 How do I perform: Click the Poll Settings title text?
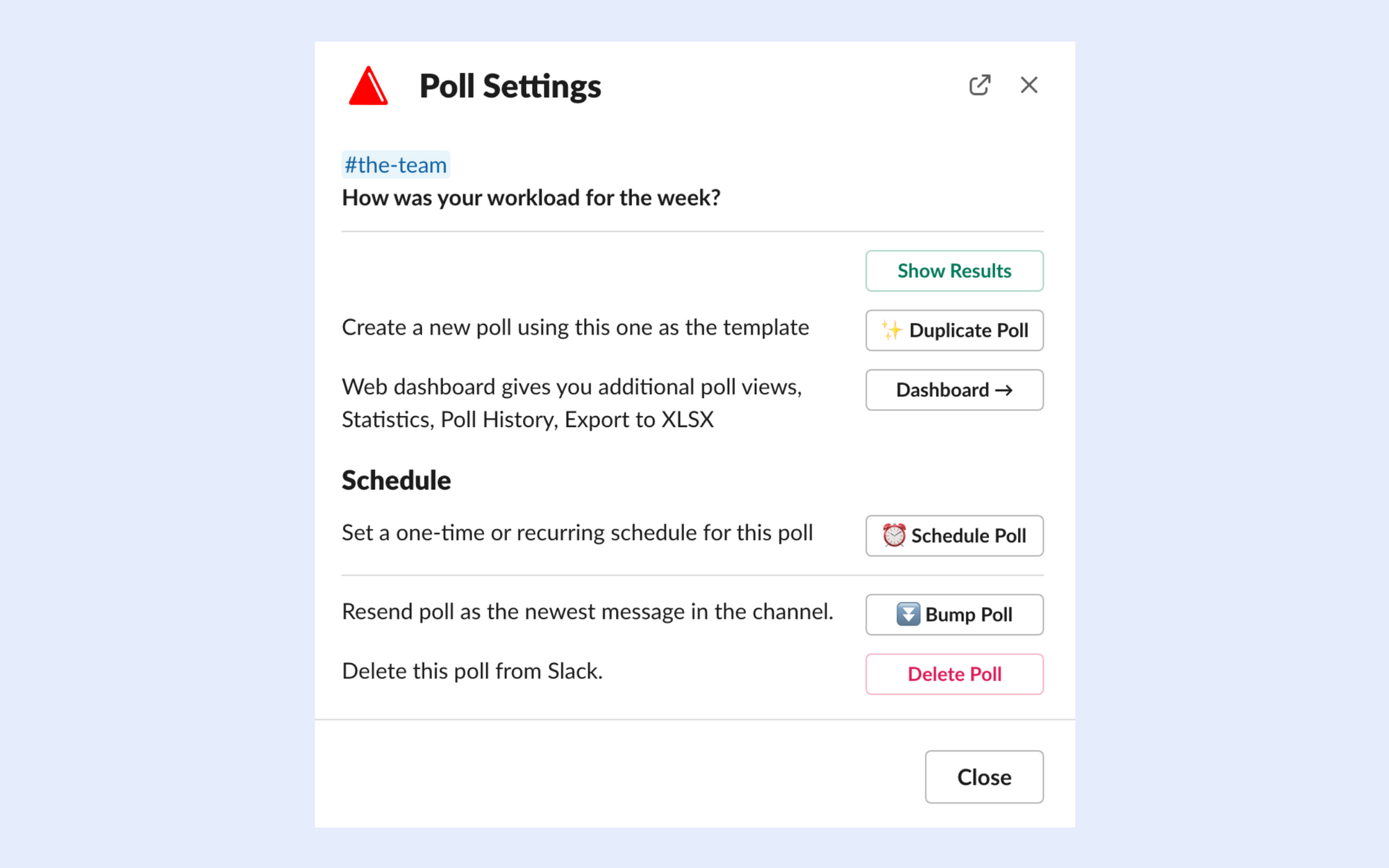click(510, 87)
